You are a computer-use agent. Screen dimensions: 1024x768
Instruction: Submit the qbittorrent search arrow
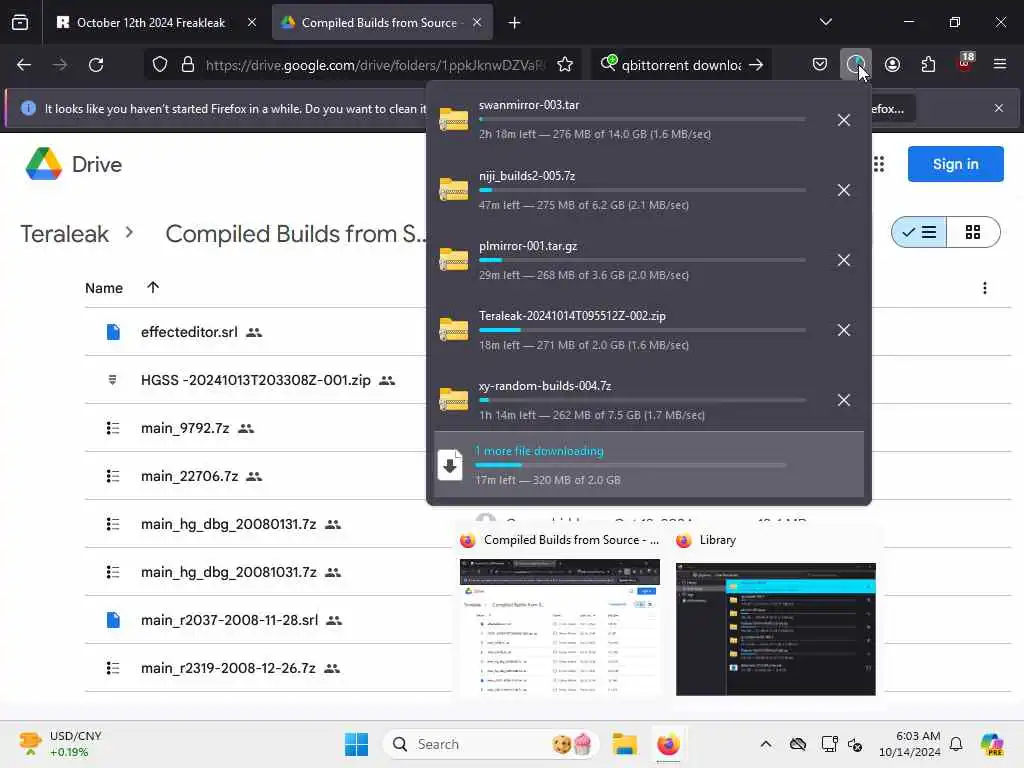coord(756,65)
